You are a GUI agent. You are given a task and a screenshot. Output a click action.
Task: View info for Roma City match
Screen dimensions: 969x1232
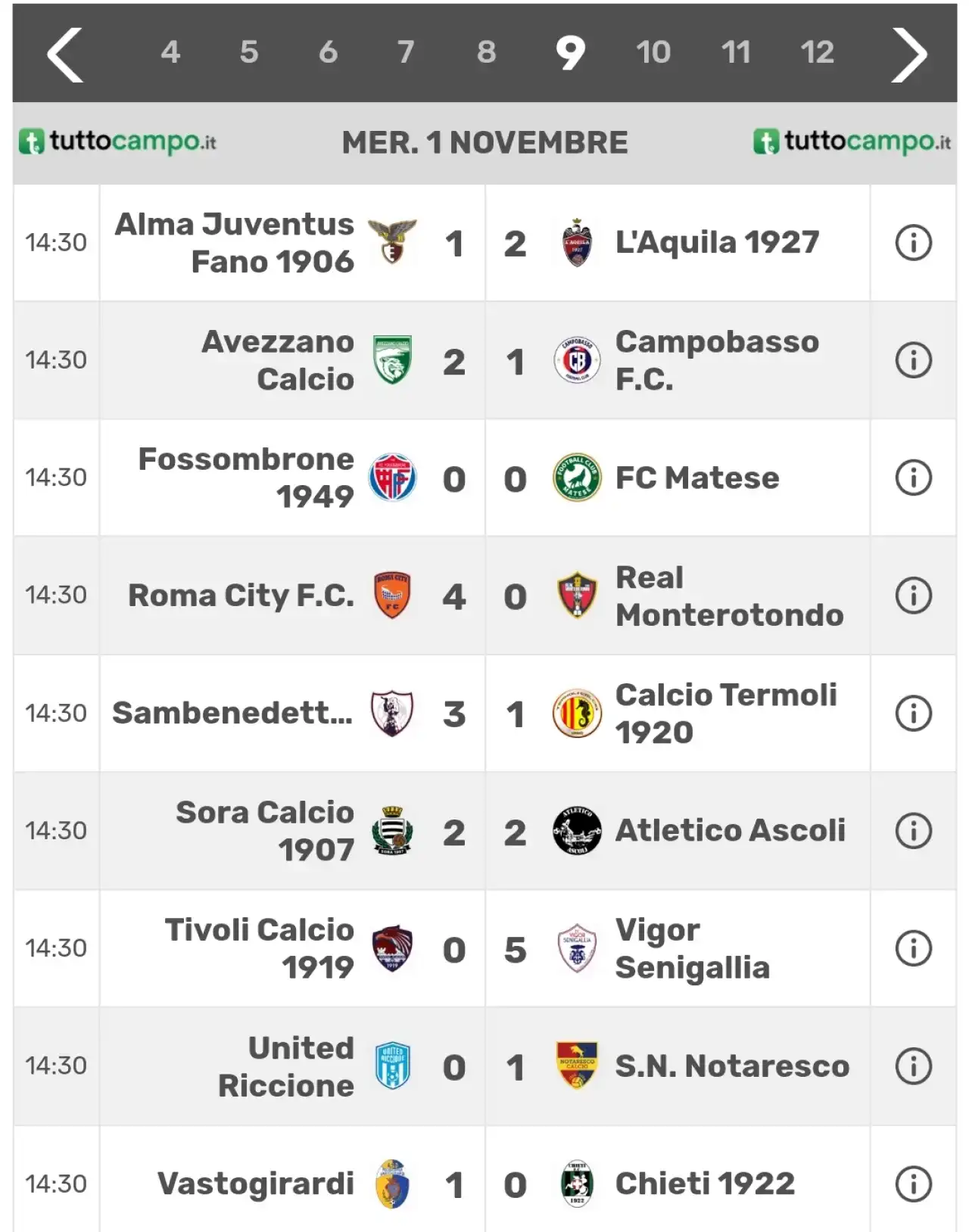click(913, 596)
